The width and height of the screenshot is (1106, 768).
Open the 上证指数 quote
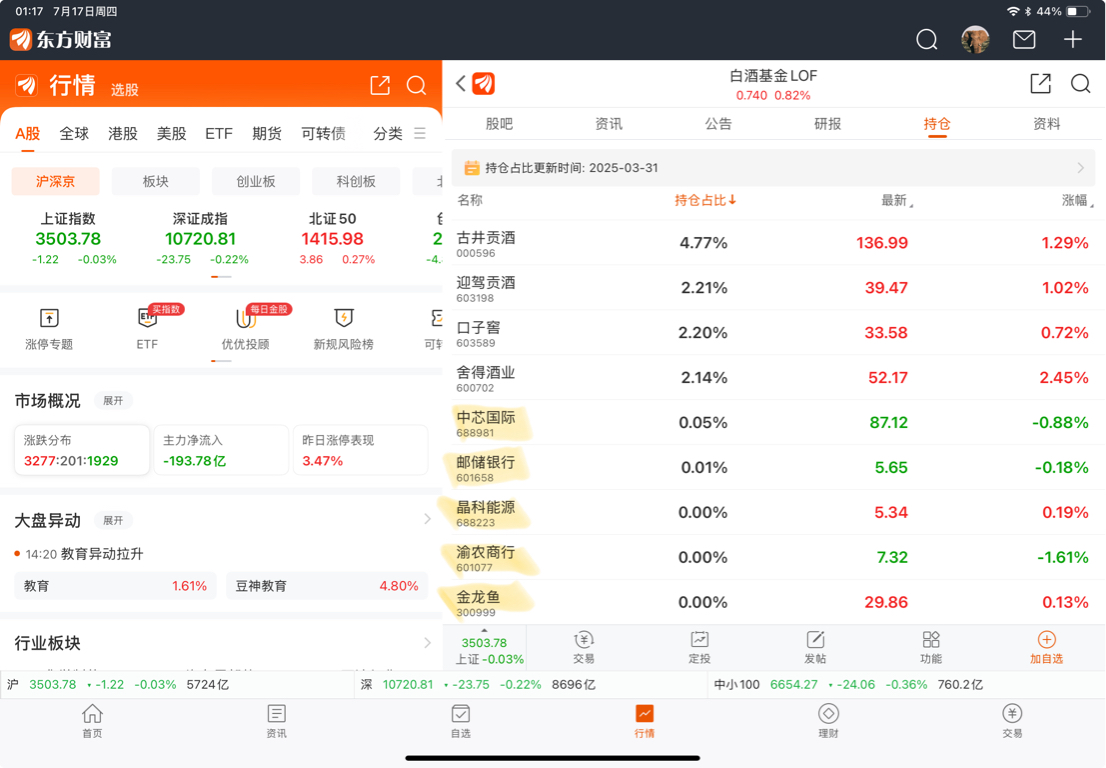point(68,238)
